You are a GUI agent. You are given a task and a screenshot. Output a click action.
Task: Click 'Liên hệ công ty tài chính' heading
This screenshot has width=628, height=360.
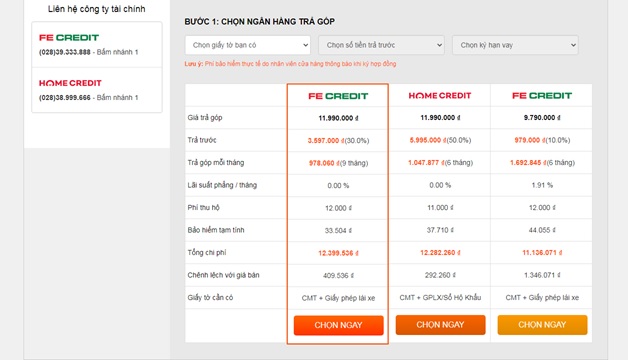(97, 9)
